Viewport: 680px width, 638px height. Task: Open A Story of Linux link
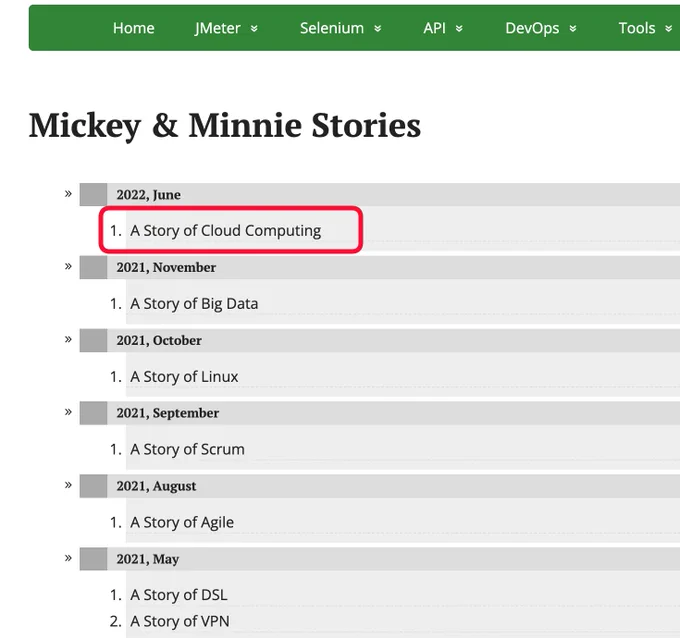tap(184, 376)
